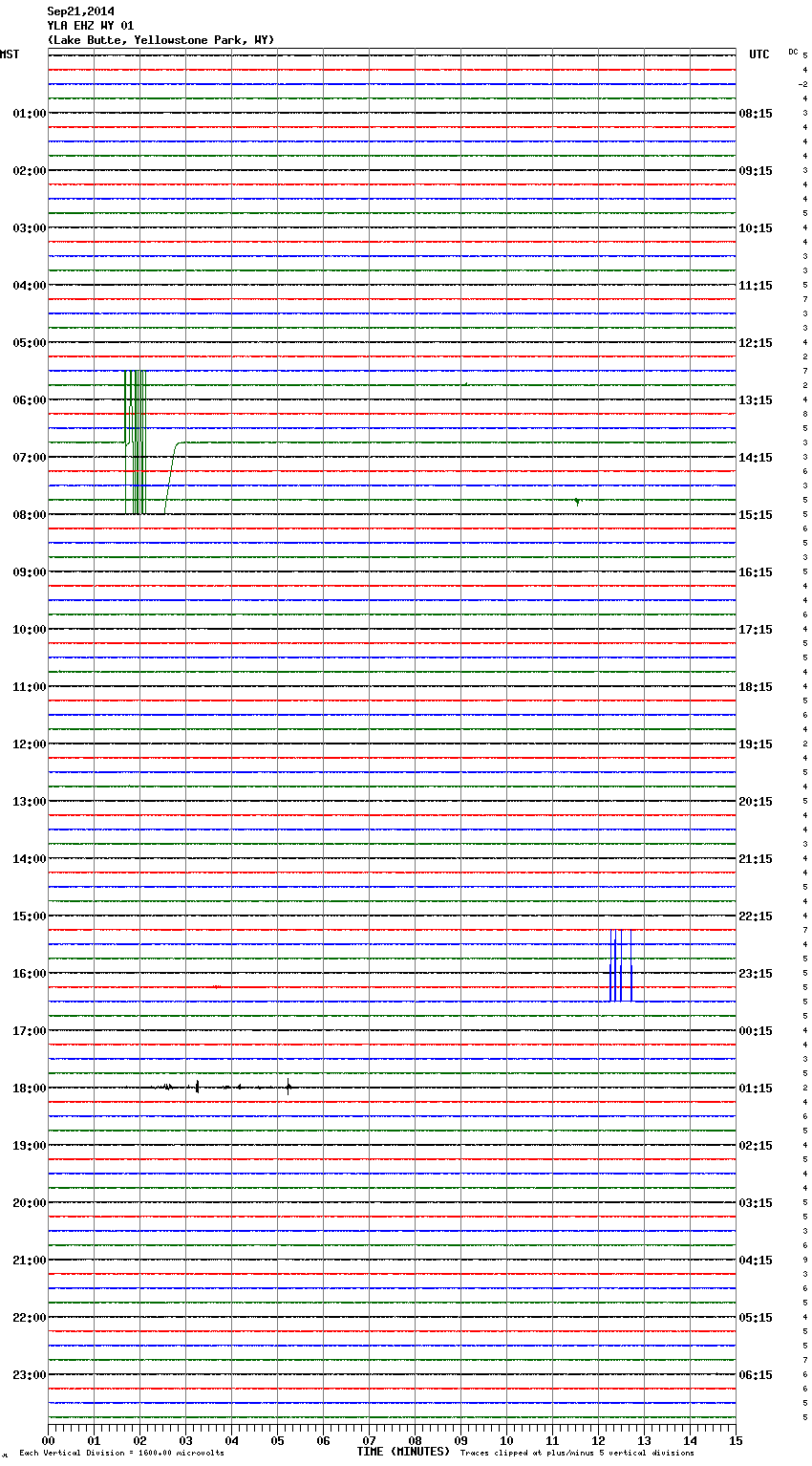The width and height of the screenshot is (812, 1466).
Task: Select the 05:00 MST time label
Action: click(30, 343)
